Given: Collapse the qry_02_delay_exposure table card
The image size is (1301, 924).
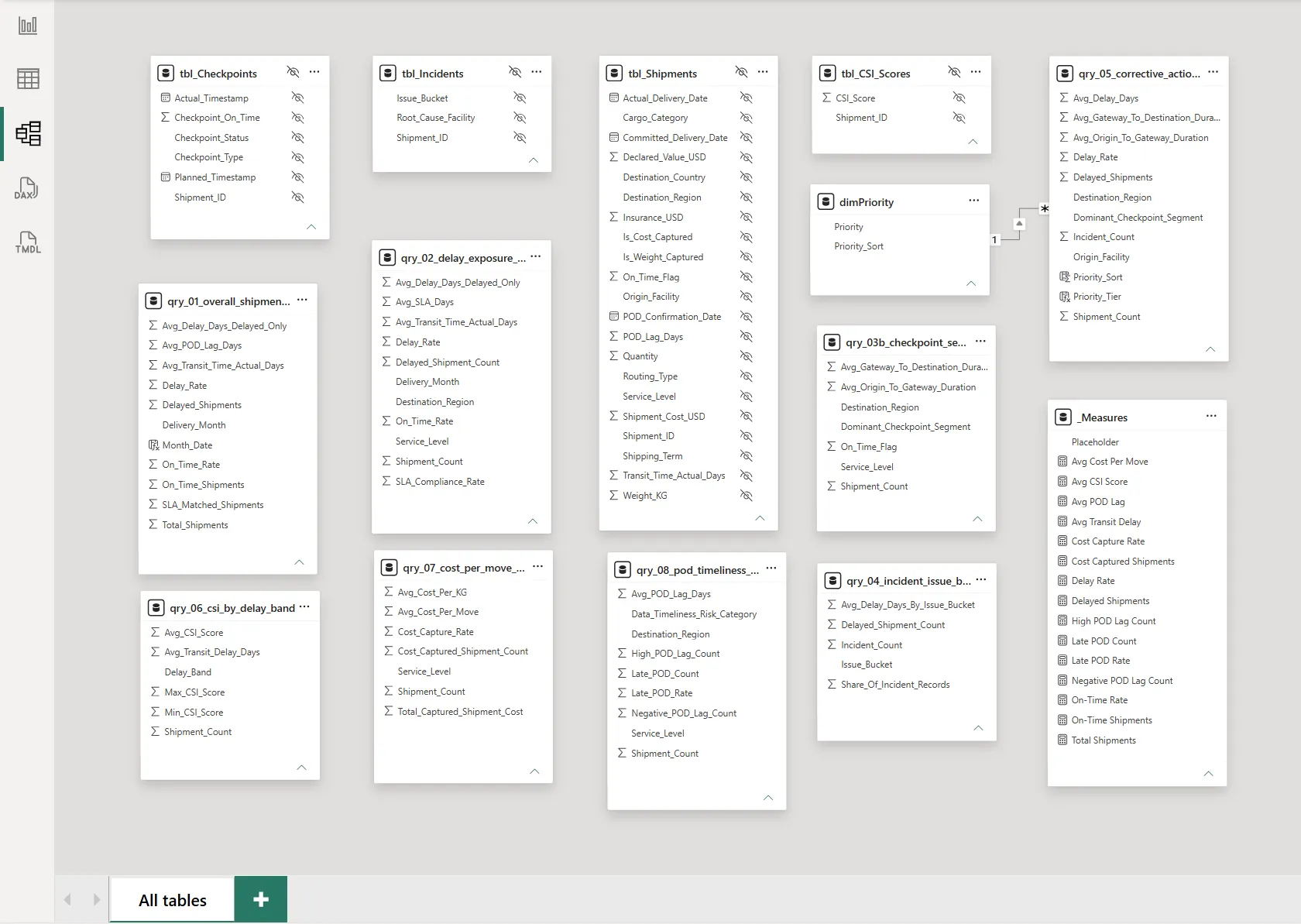Looking at the screenshot, I should point(533,521).
